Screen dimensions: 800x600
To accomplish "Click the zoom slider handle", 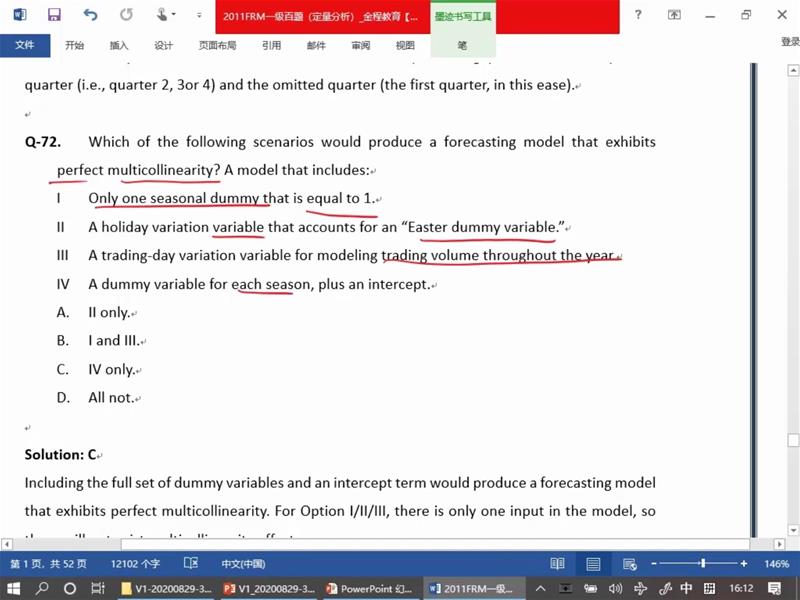I will [x=703, y=563].
